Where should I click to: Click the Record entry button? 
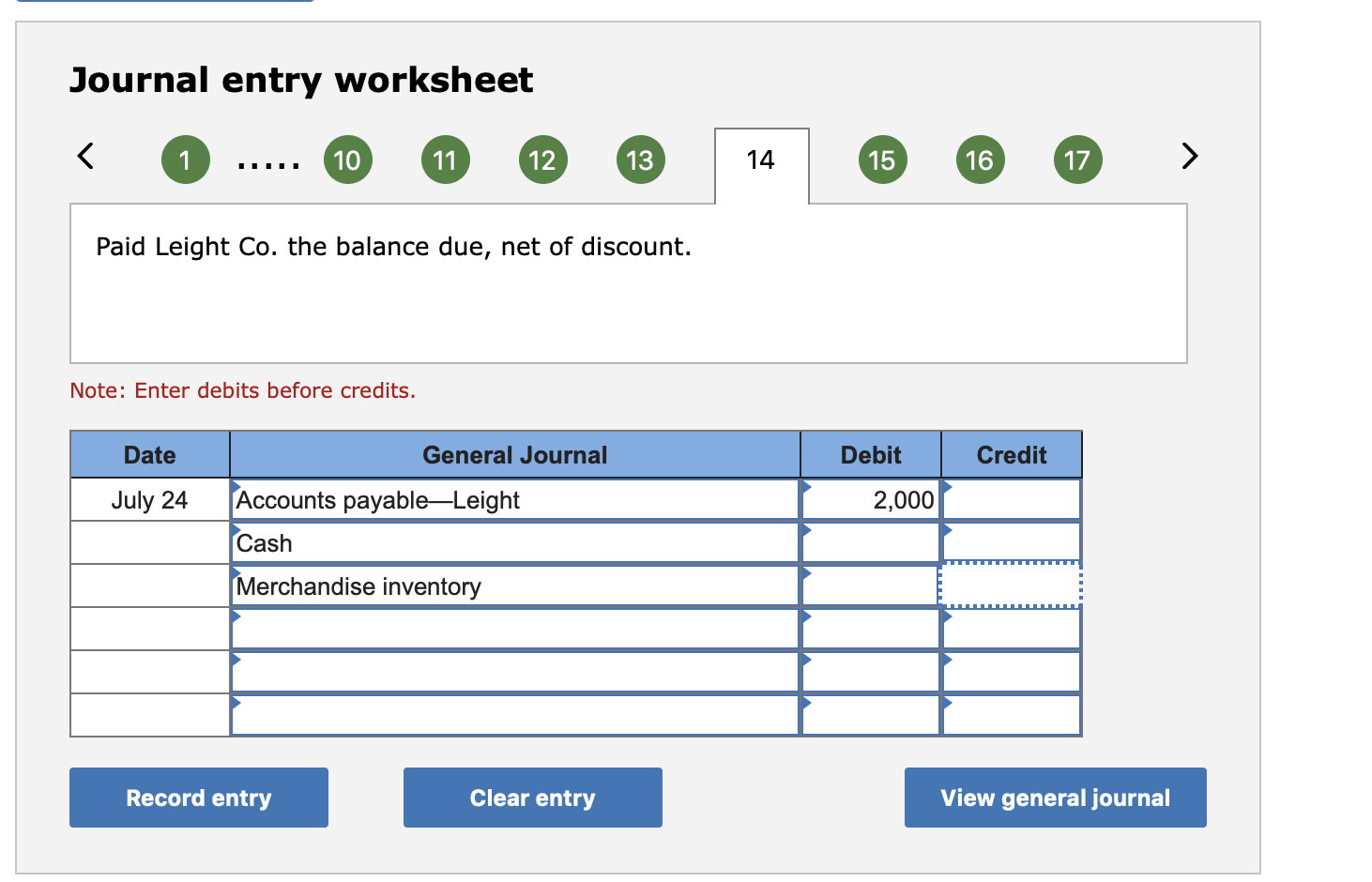(x=198, y=797)
